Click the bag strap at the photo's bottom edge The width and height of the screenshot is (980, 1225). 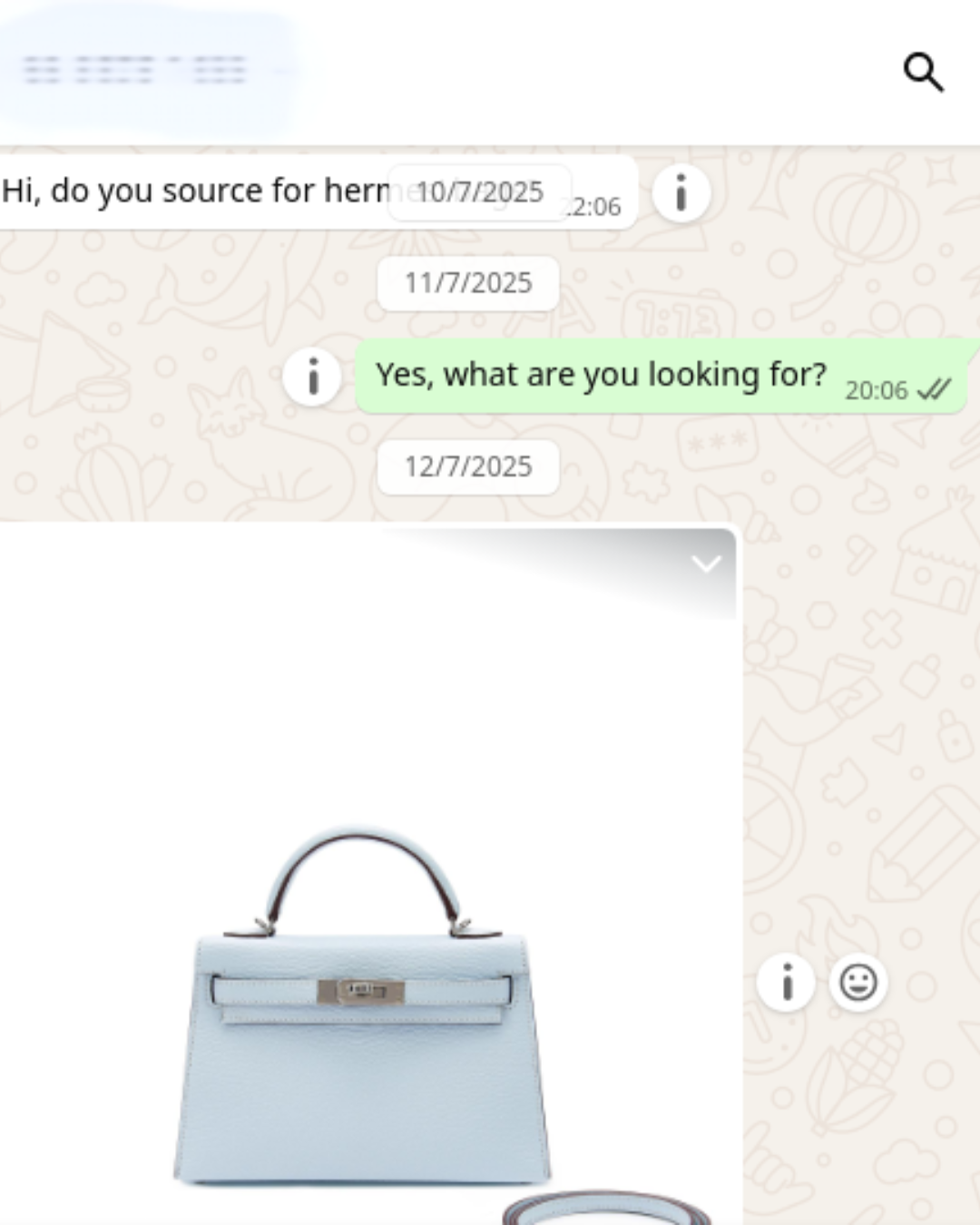608,1209
